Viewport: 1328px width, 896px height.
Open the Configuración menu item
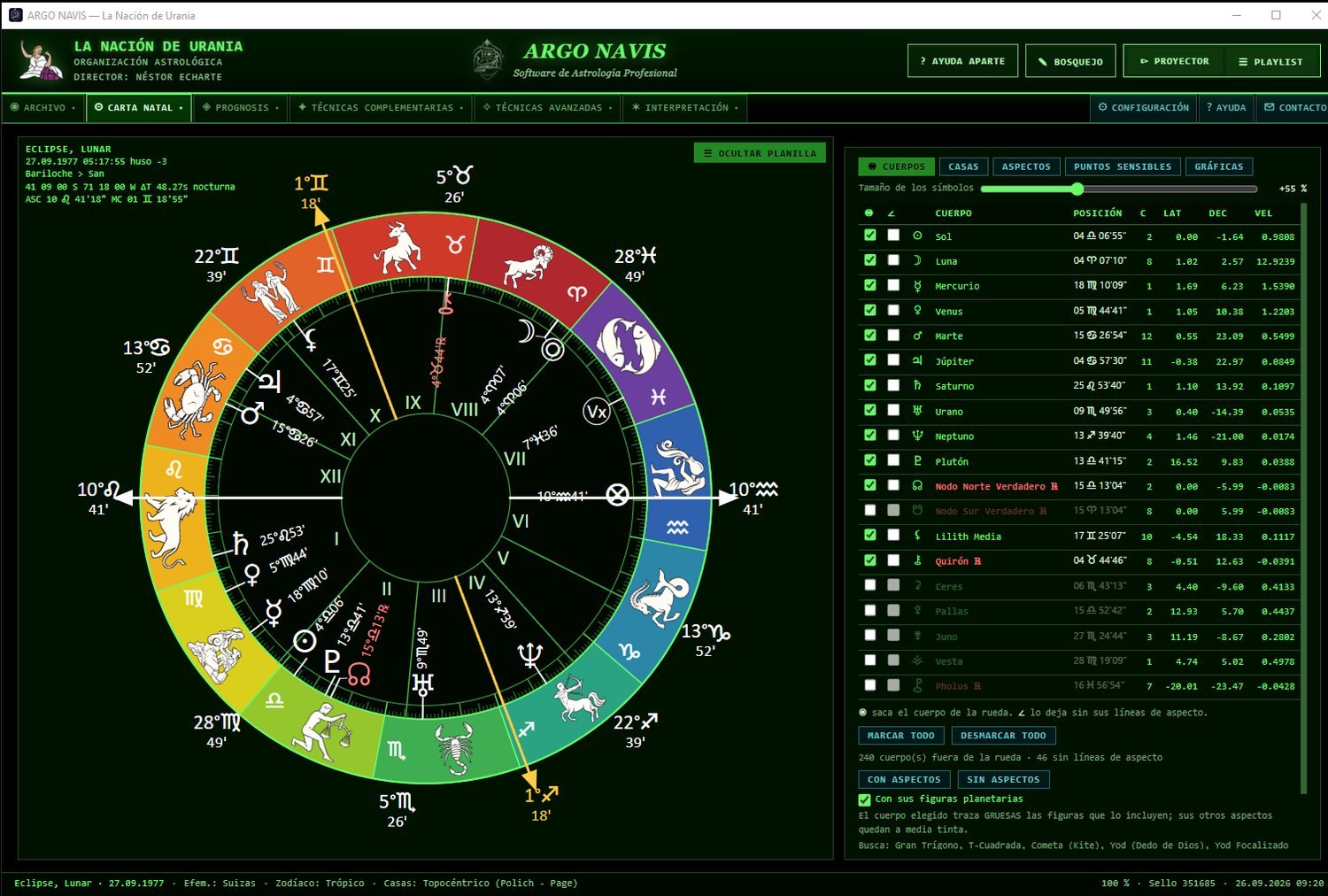[1144, 108]
